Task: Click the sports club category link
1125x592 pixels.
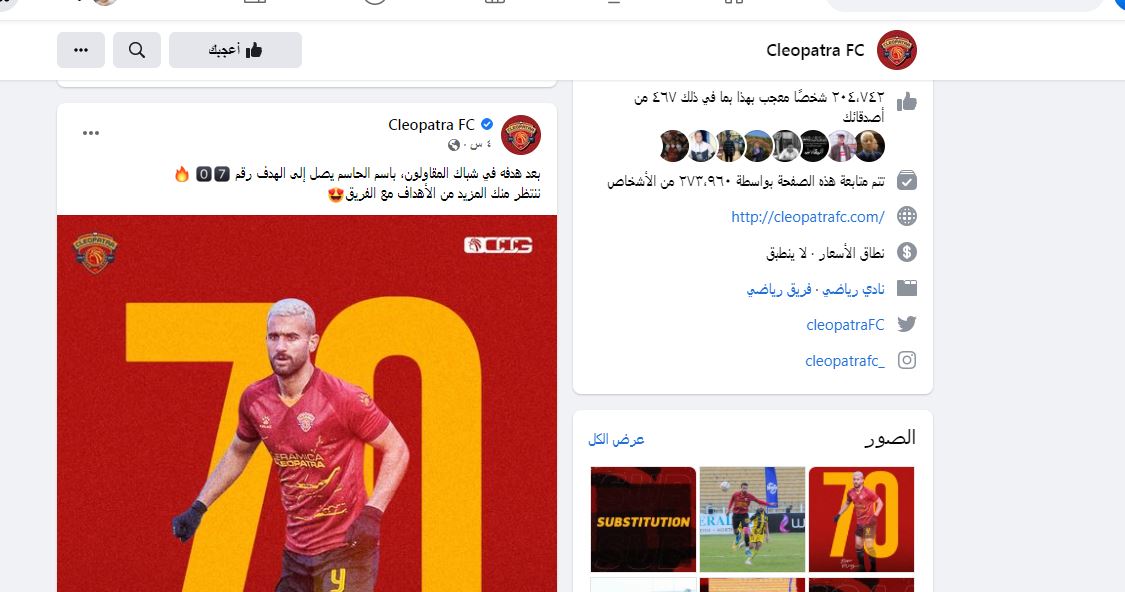Action: (853, 289)
